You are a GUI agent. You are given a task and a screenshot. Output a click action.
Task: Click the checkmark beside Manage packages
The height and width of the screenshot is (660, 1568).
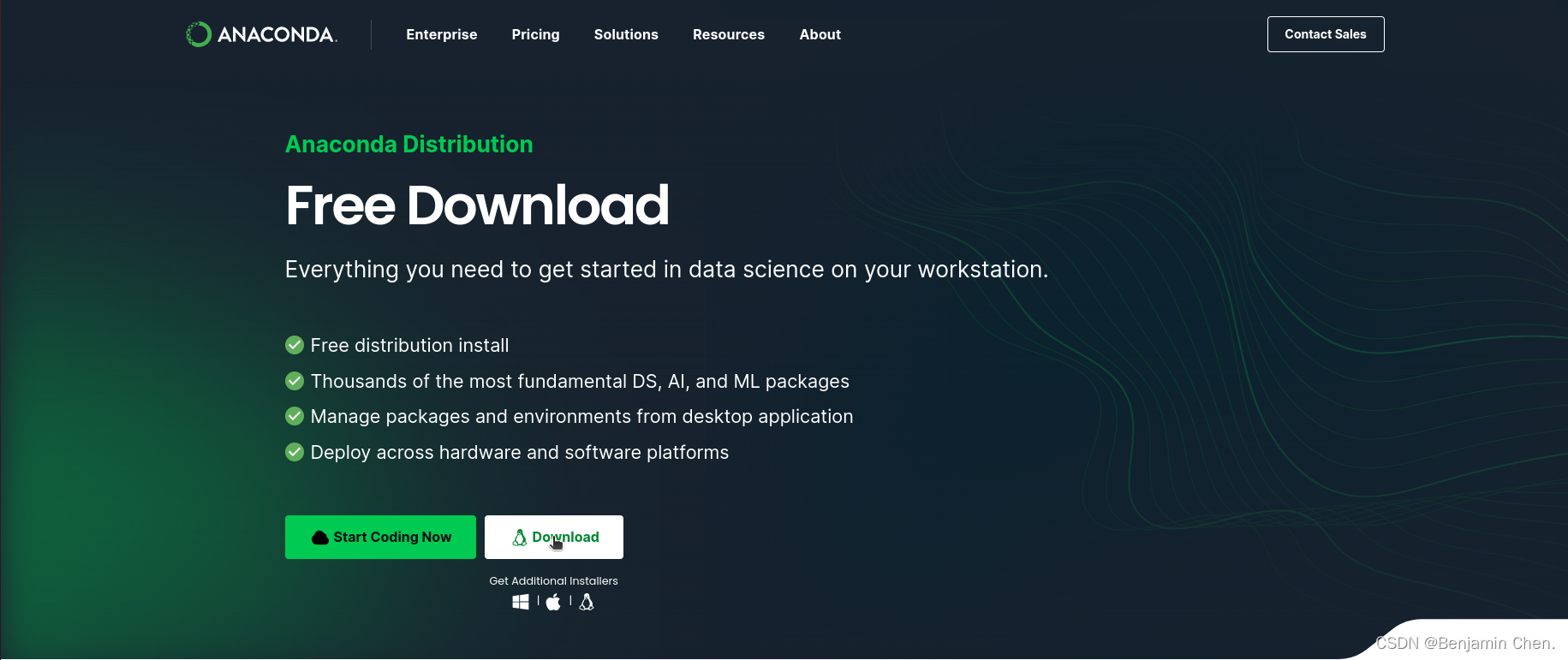pos(295,416)
